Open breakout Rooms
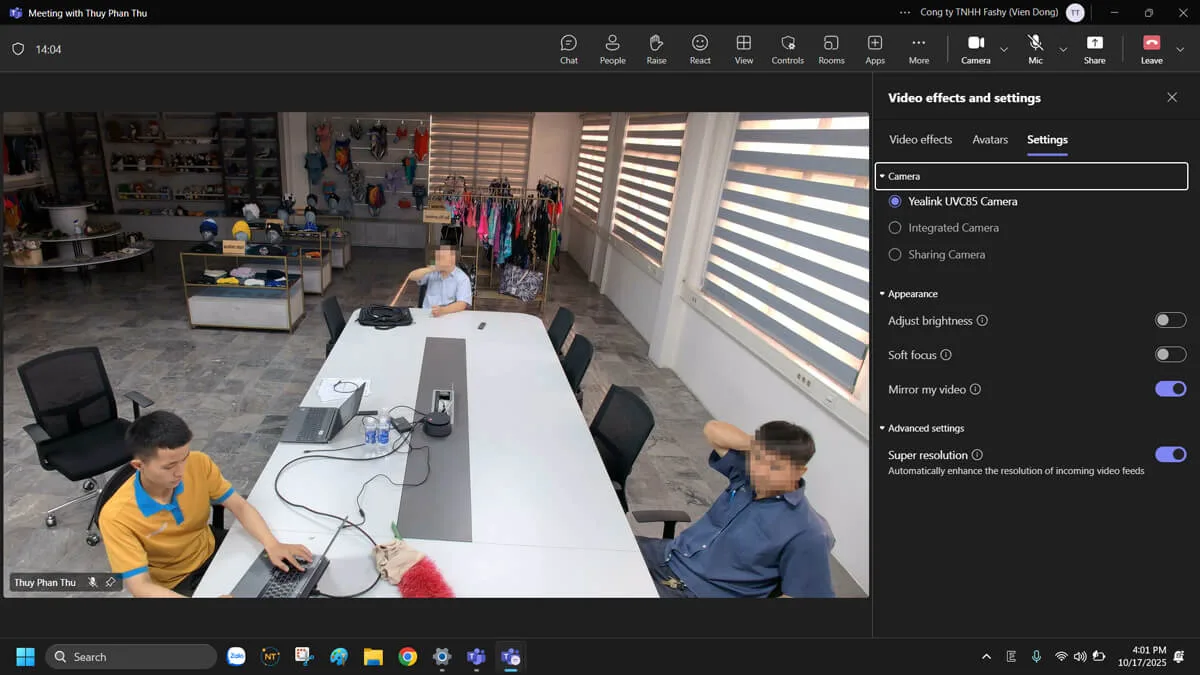The image size is (1200, 675). tap(831, 48)
